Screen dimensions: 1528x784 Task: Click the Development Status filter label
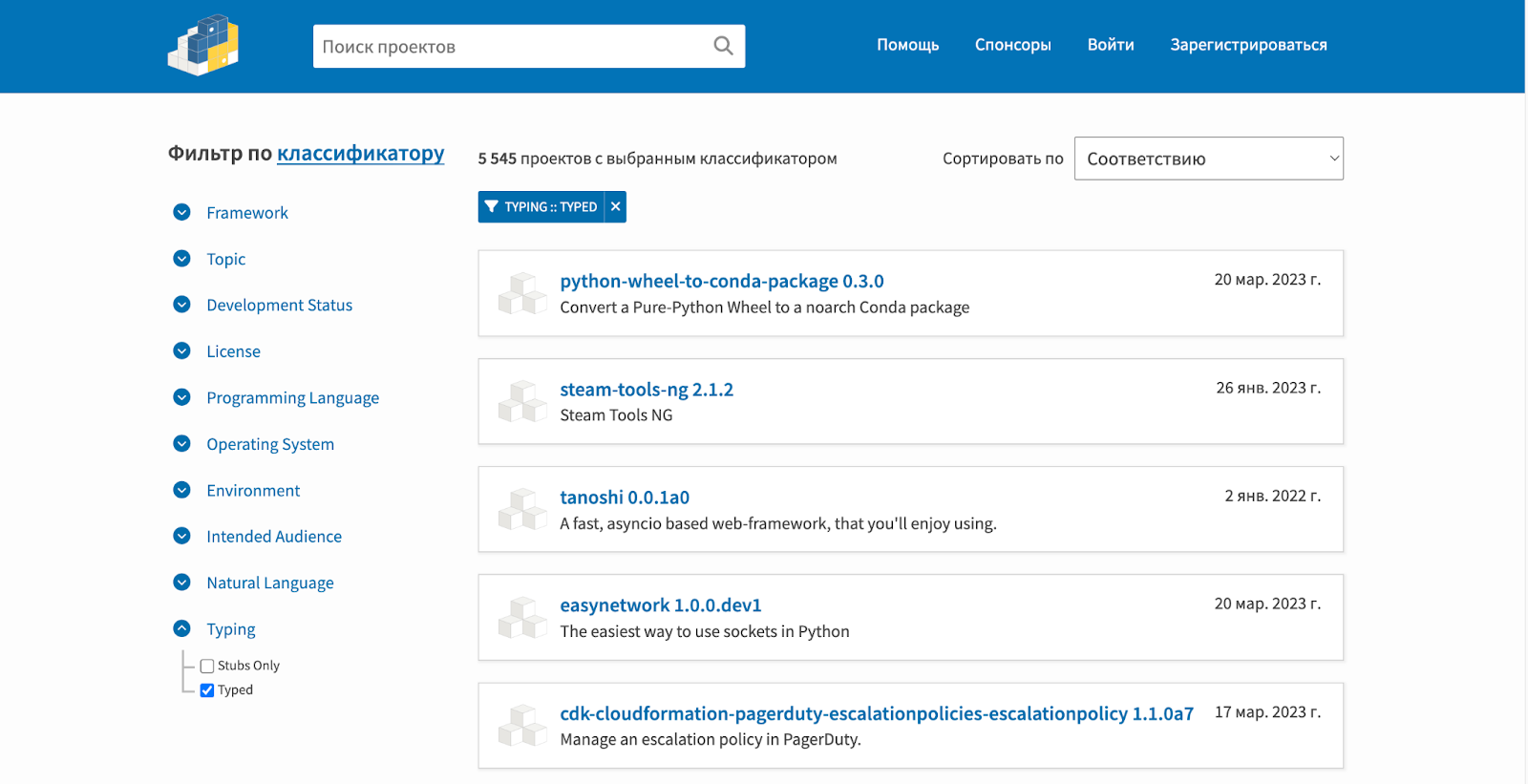(x=280, y=305)
